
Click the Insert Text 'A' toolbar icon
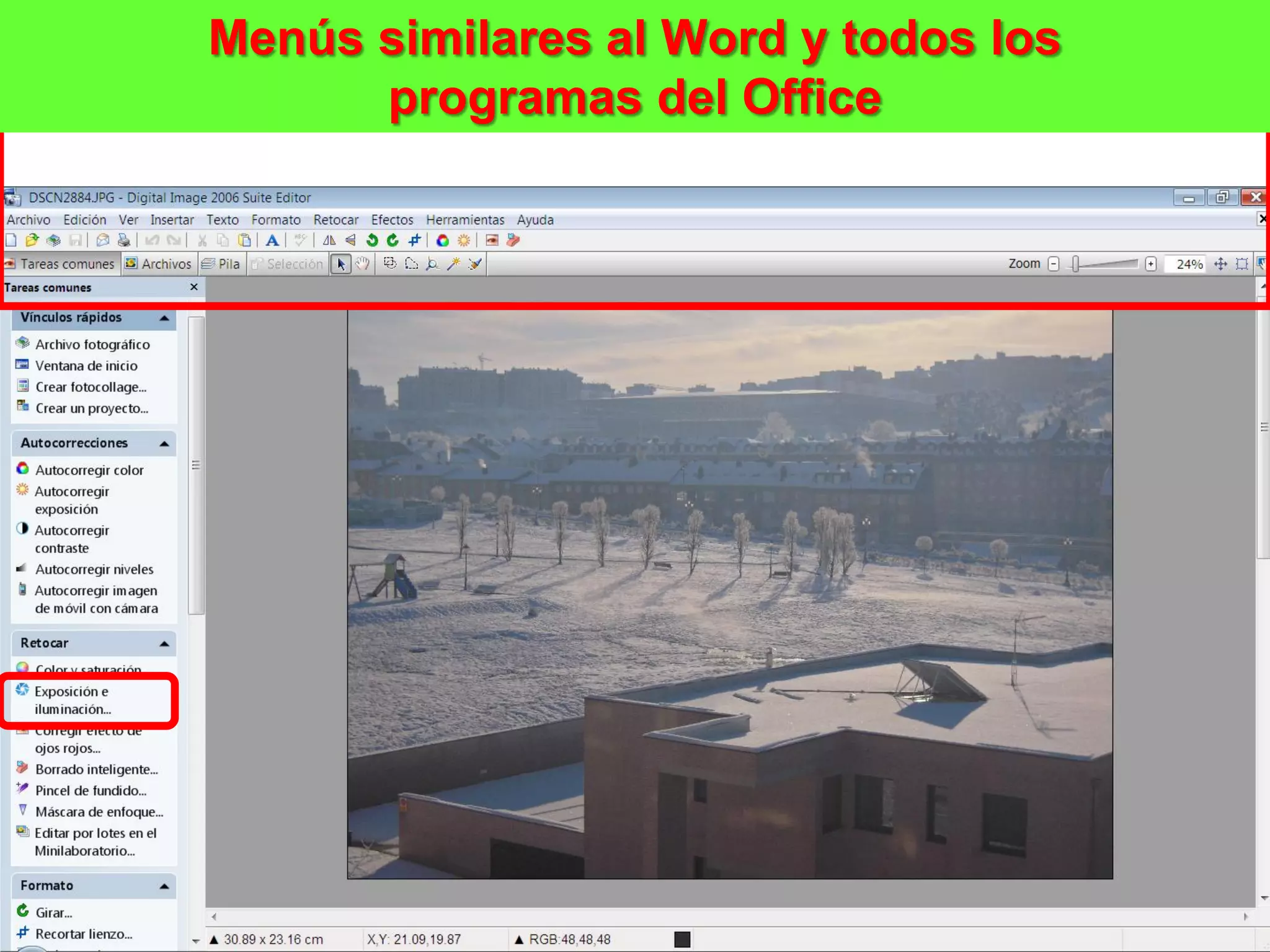(x=272, y=240)
